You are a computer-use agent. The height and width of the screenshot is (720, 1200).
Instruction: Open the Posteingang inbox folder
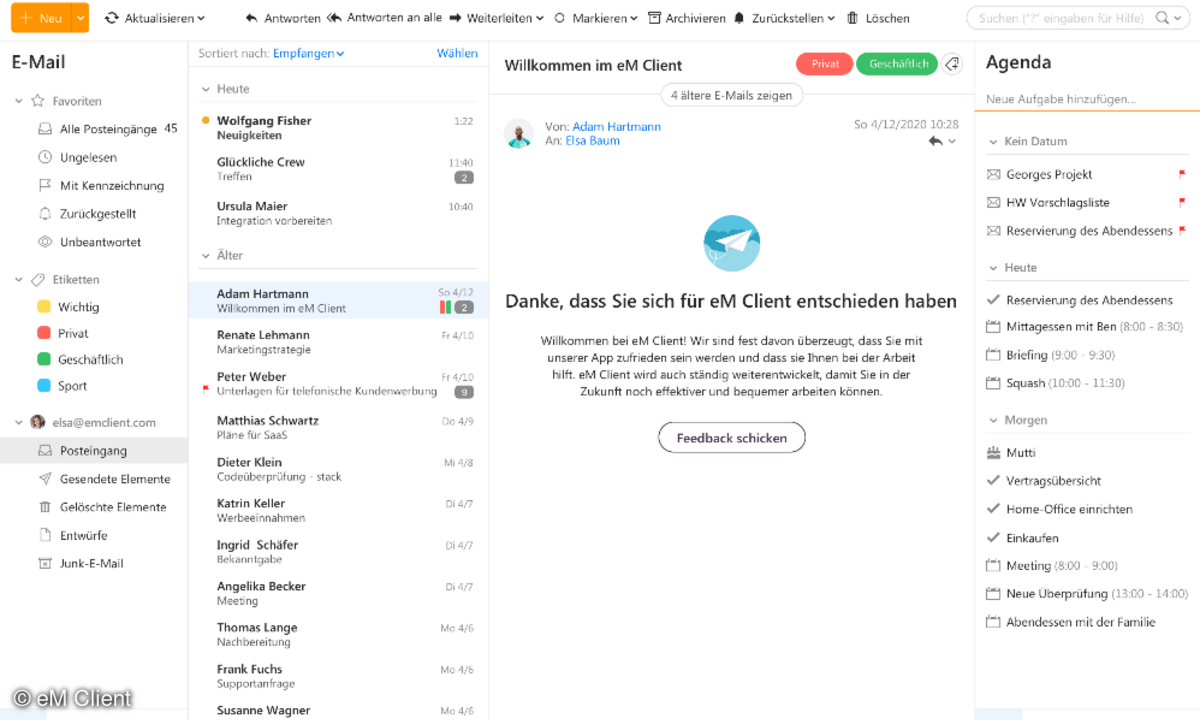click(x=93, y=451)
